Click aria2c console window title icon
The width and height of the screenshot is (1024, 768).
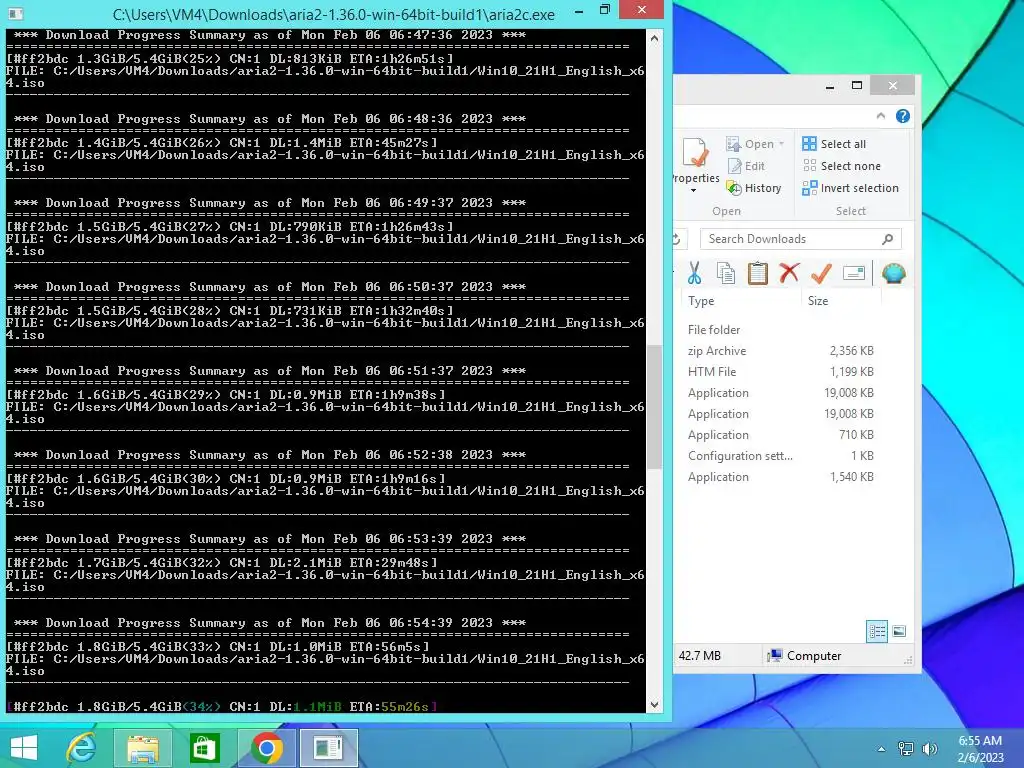(16, 13)
